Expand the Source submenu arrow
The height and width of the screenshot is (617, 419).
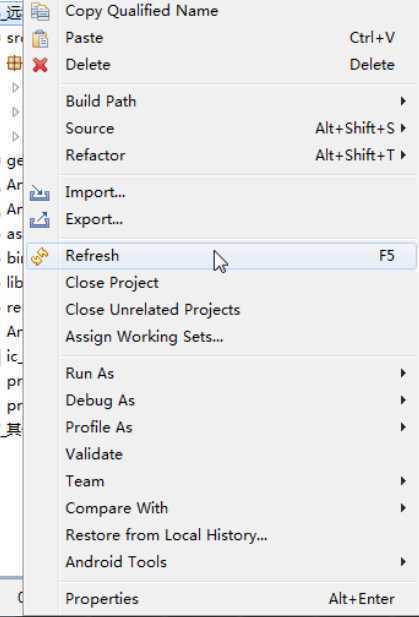(403, 128)
